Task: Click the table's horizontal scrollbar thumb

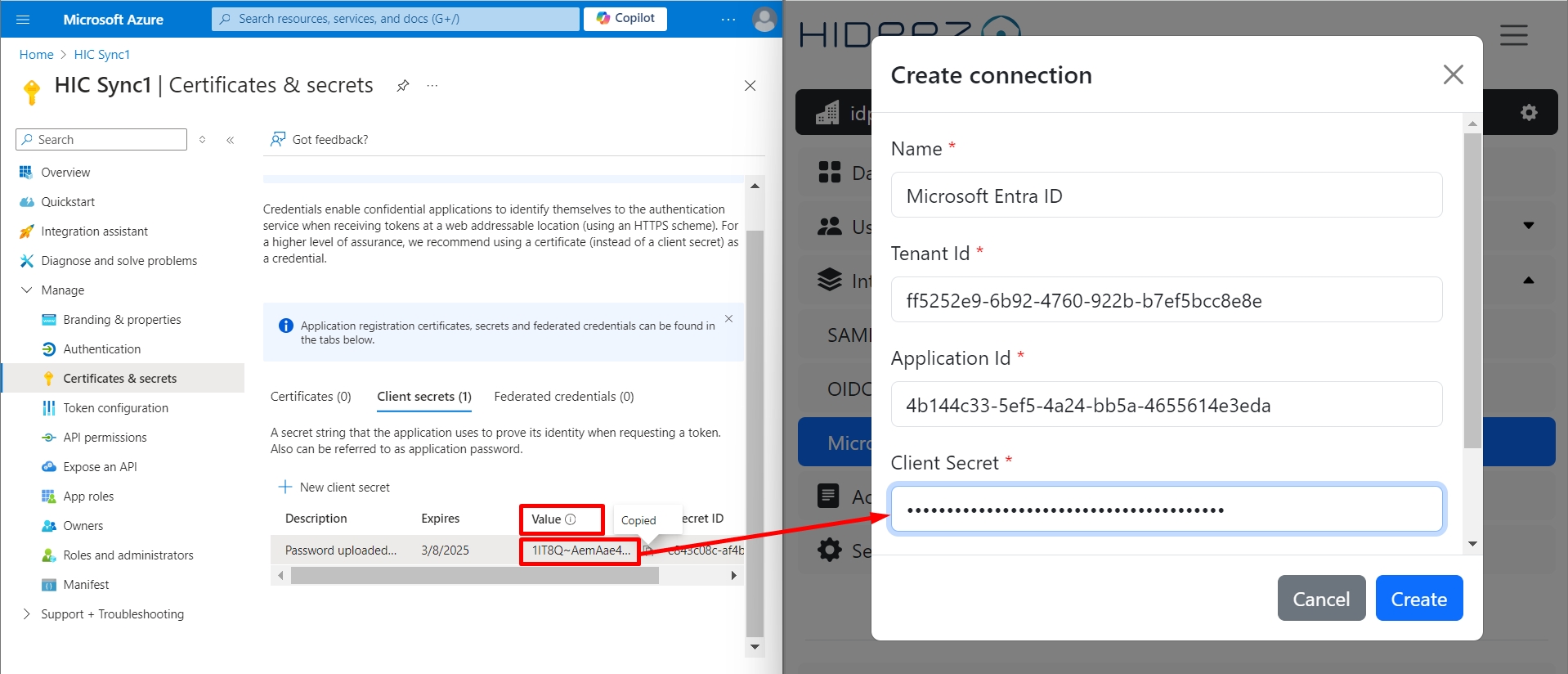Action: point(475,576)
